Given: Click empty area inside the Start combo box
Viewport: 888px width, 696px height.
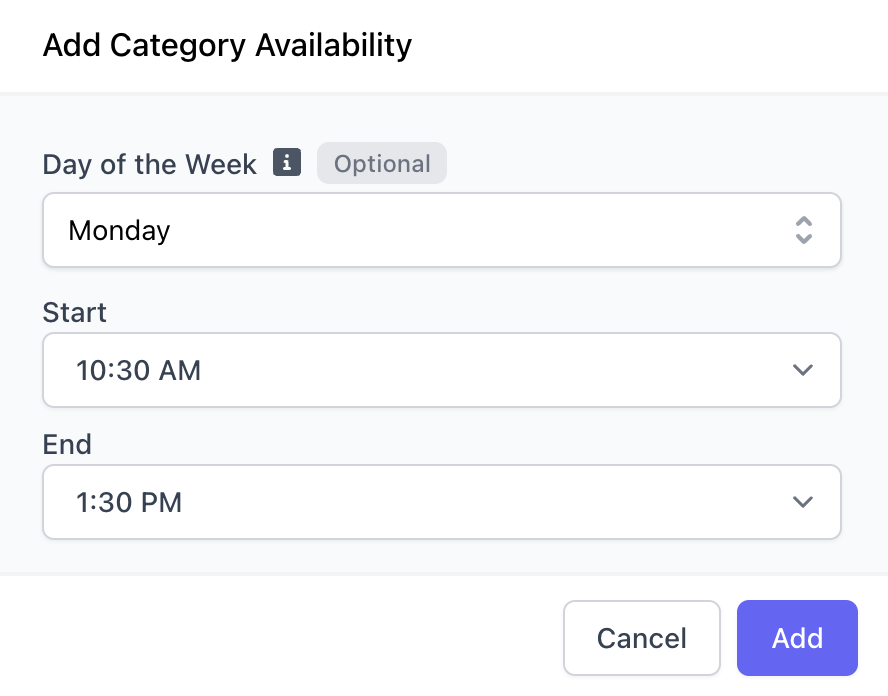Looking at the screenshot, I should [481, 370].
